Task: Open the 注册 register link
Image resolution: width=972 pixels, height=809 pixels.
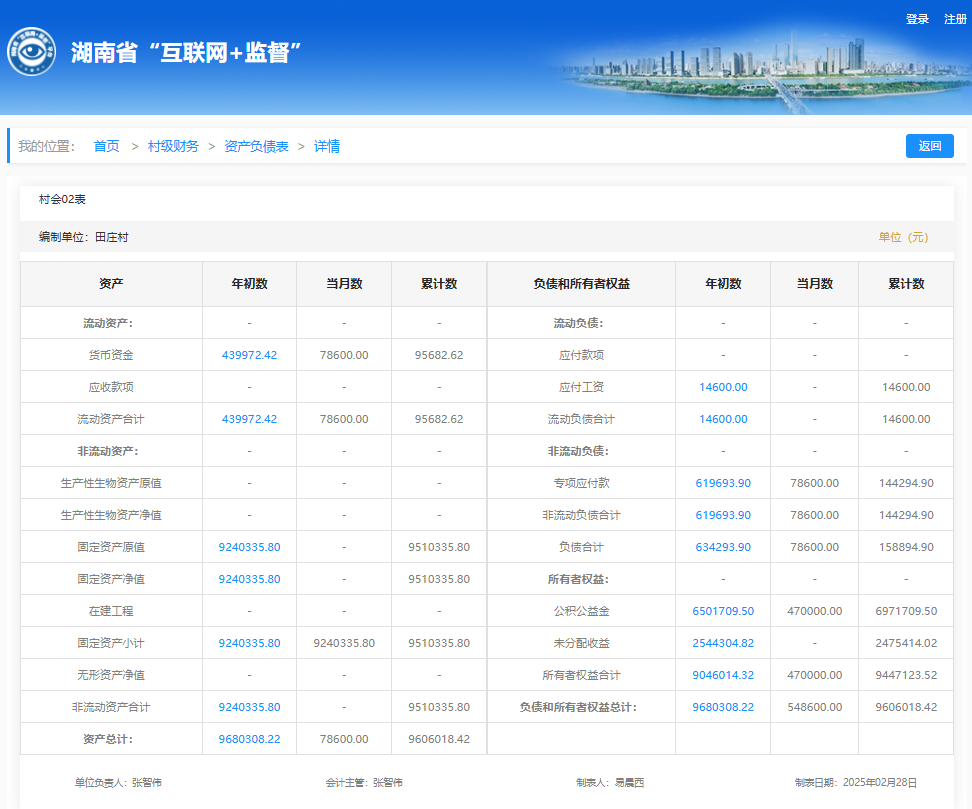Action: [955, 19]
